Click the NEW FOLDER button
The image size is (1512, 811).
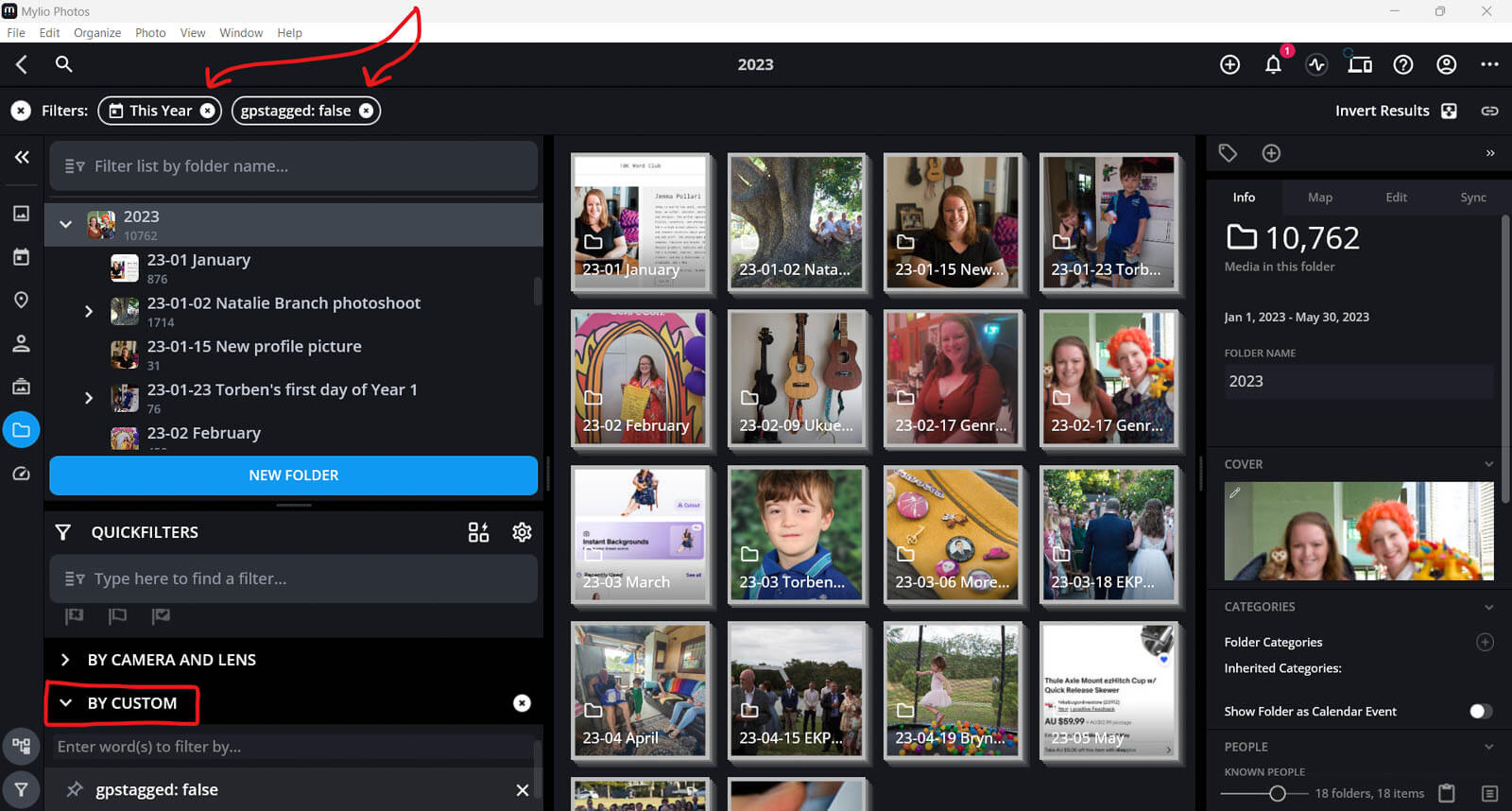[293, 475]
